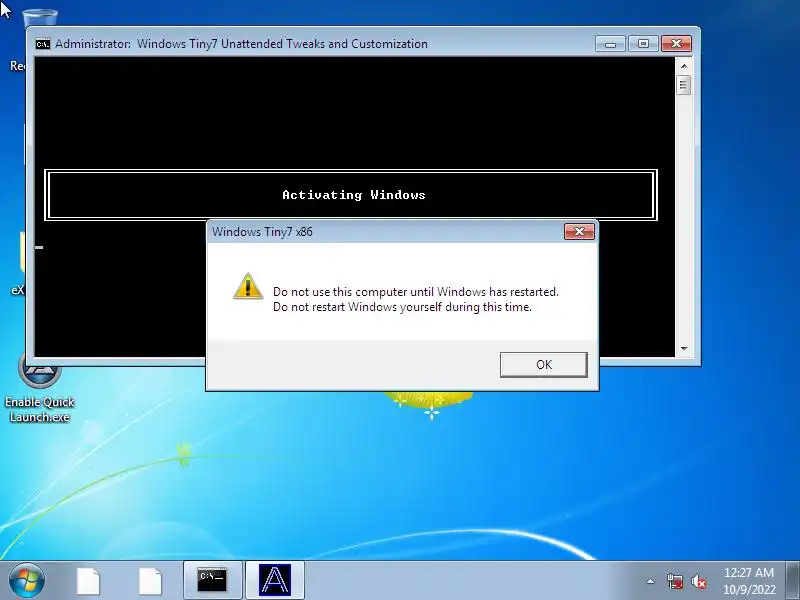This screenshot has width=800, height=600.
Task: Open the Windows Start orb
Action: tap(26, 580)
